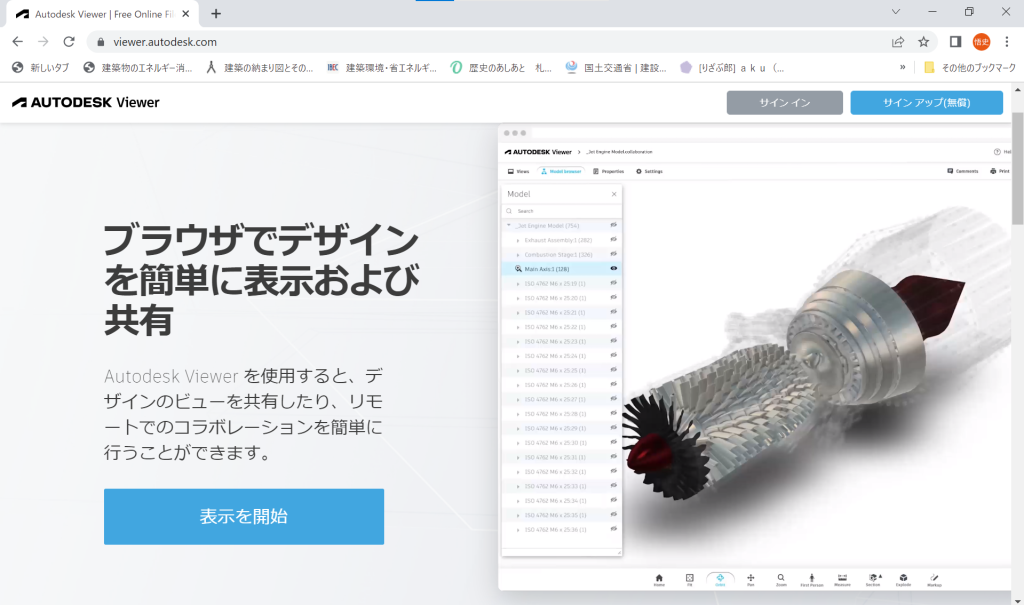Toggle visibility of ISO 4762 M6 x 25:36
This screenshot has width=1024, height=605.
(614, 529)
